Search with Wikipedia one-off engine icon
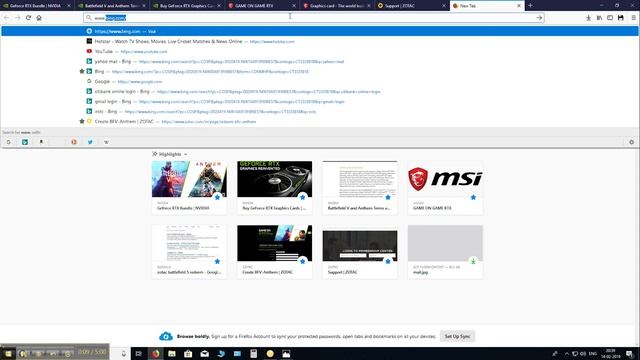The width and height of the screenshot is (640, 360). (x=106, y=142)
